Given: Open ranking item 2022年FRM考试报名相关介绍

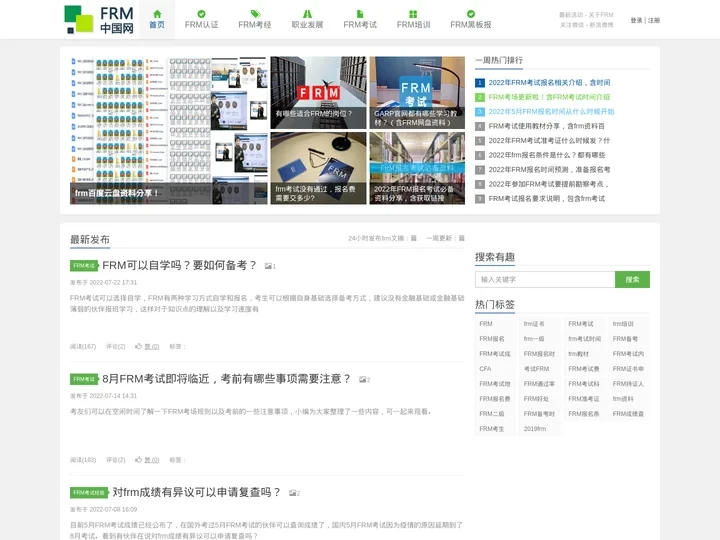Looking at the screenshot, I should [x=549, y=83].
